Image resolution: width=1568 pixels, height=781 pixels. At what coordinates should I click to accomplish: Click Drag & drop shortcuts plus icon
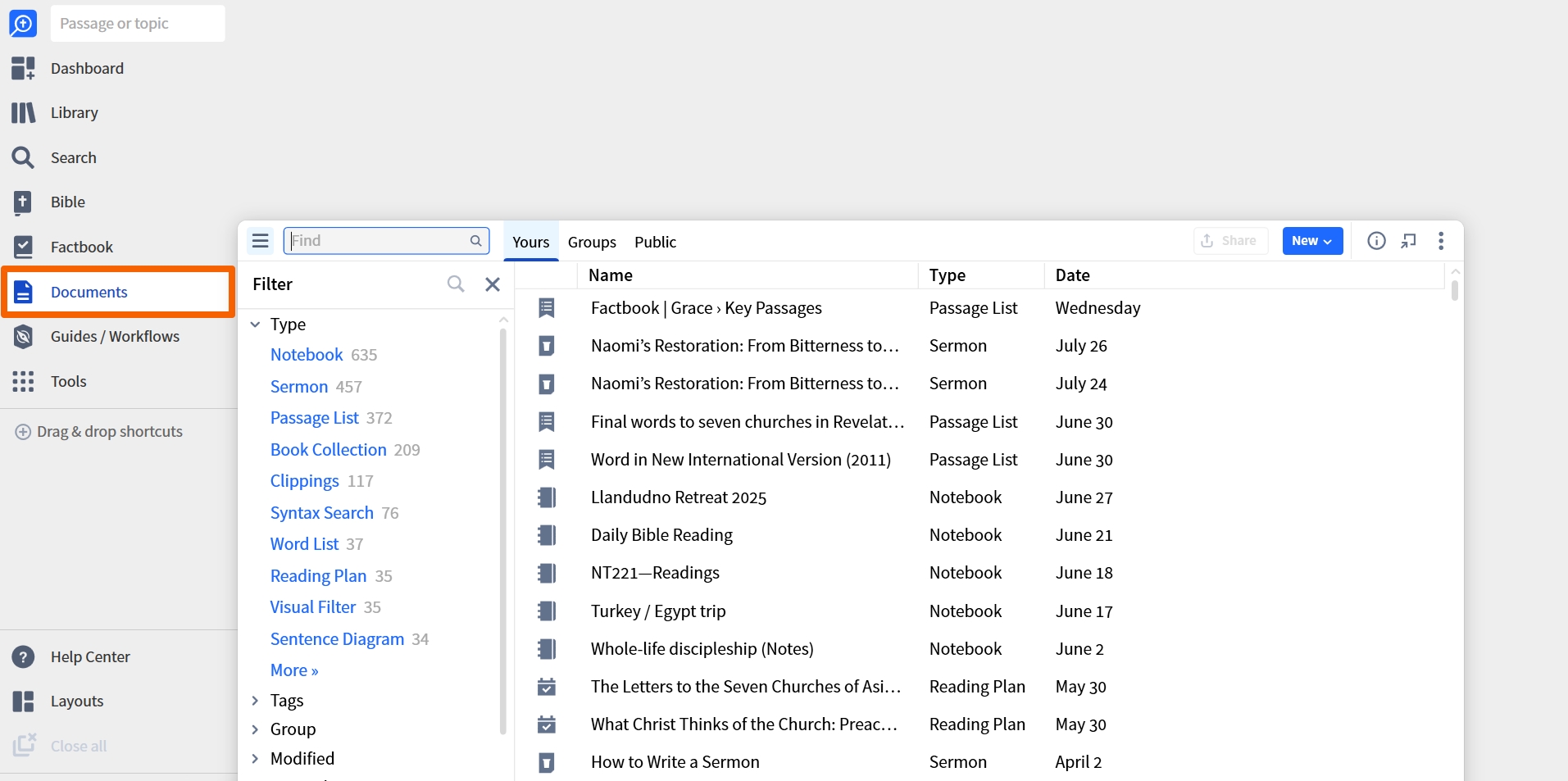click(23, 432)
